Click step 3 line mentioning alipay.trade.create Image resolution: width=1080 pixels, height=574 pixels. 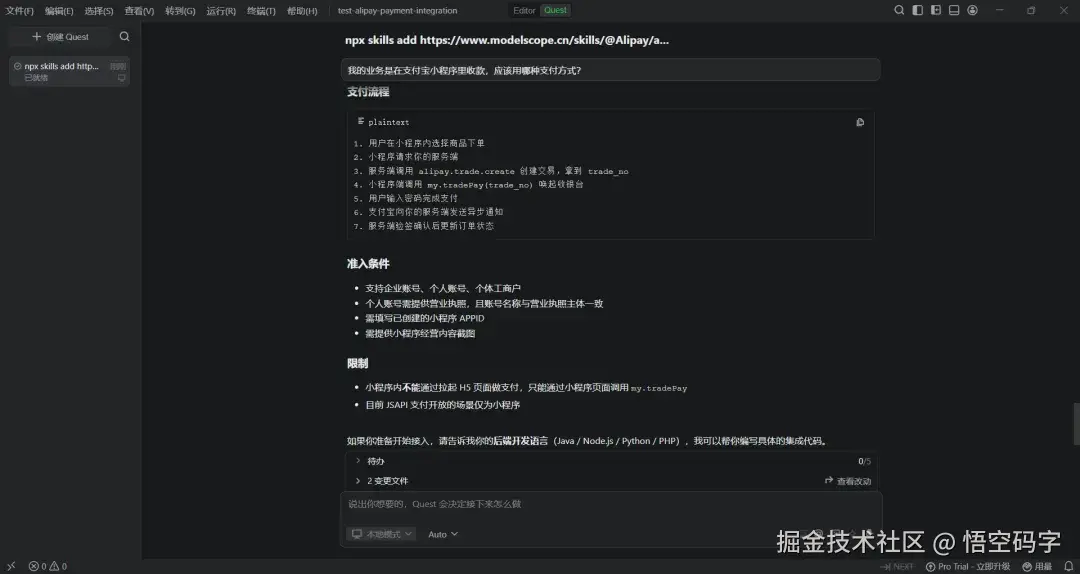490,171
